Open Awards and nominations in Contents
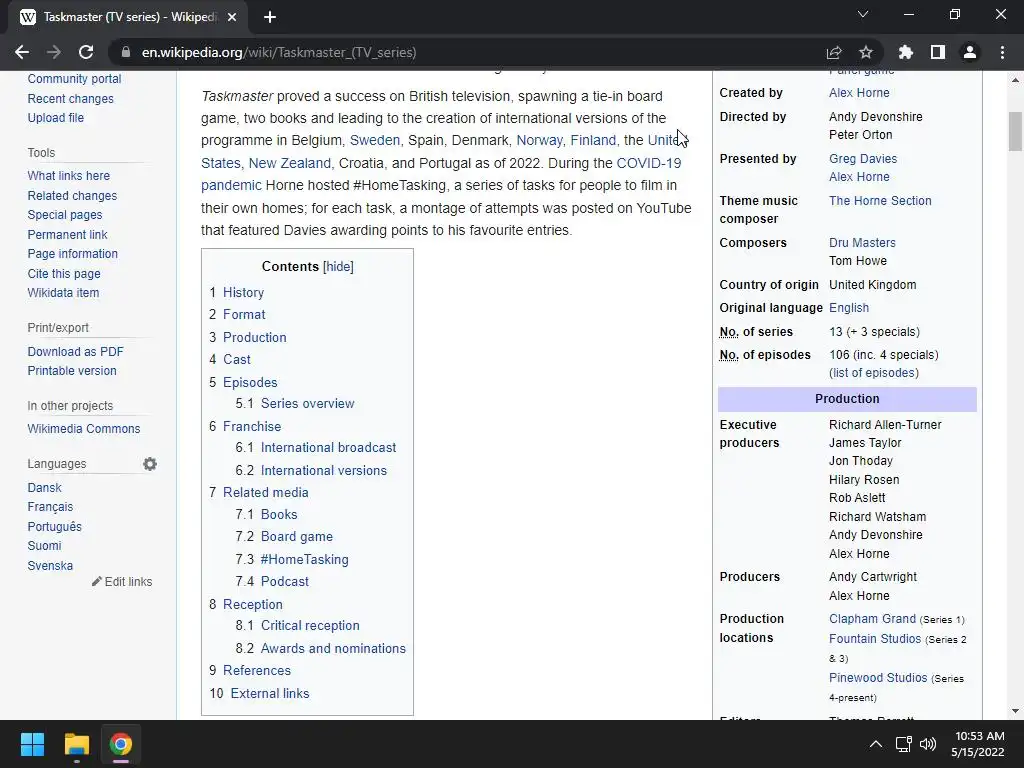The image size is (1024, 768). [333, 648]
